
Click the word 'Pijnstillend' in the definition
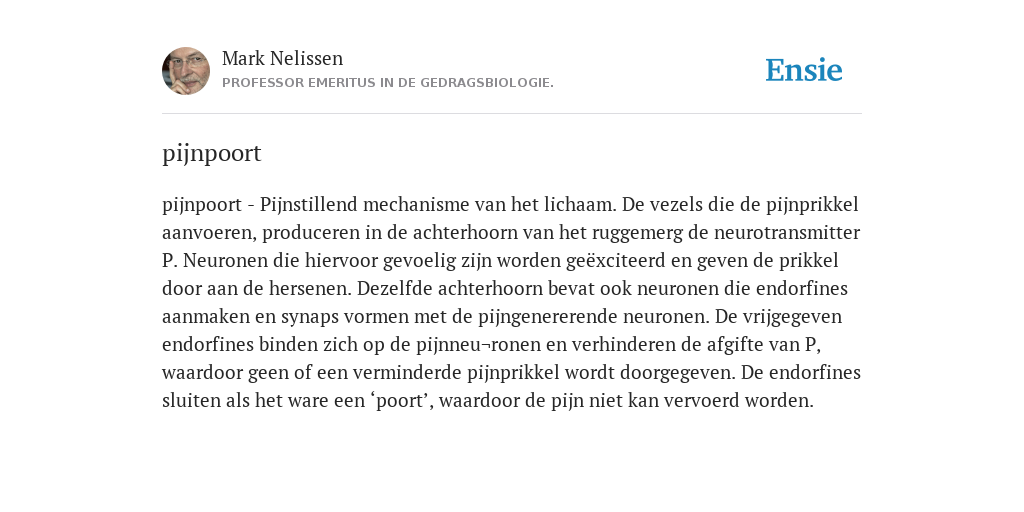[x=309, y=205]
